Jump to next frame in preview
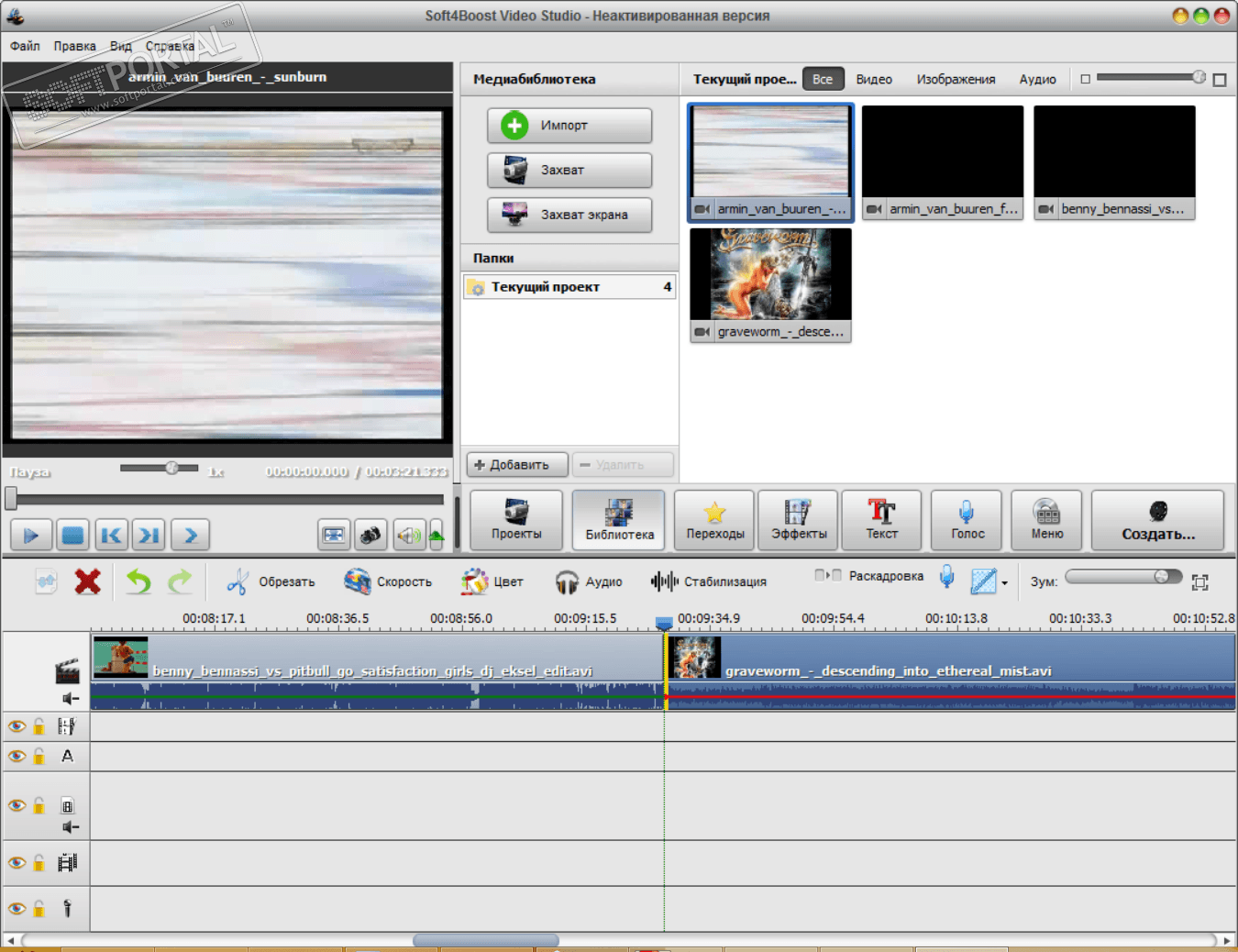1238x952 pixels. pos(149,535)
